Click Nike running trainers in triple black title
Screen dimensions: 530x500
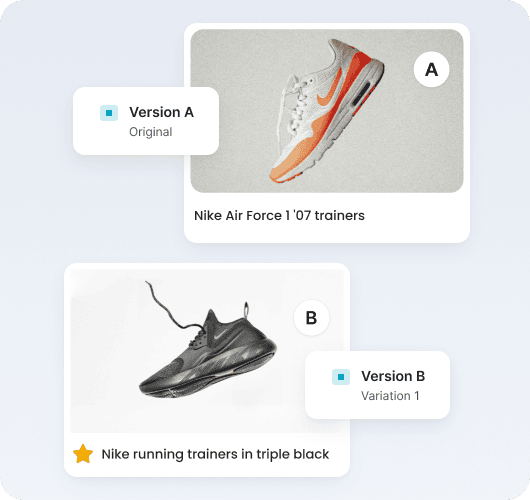[215, 454]
